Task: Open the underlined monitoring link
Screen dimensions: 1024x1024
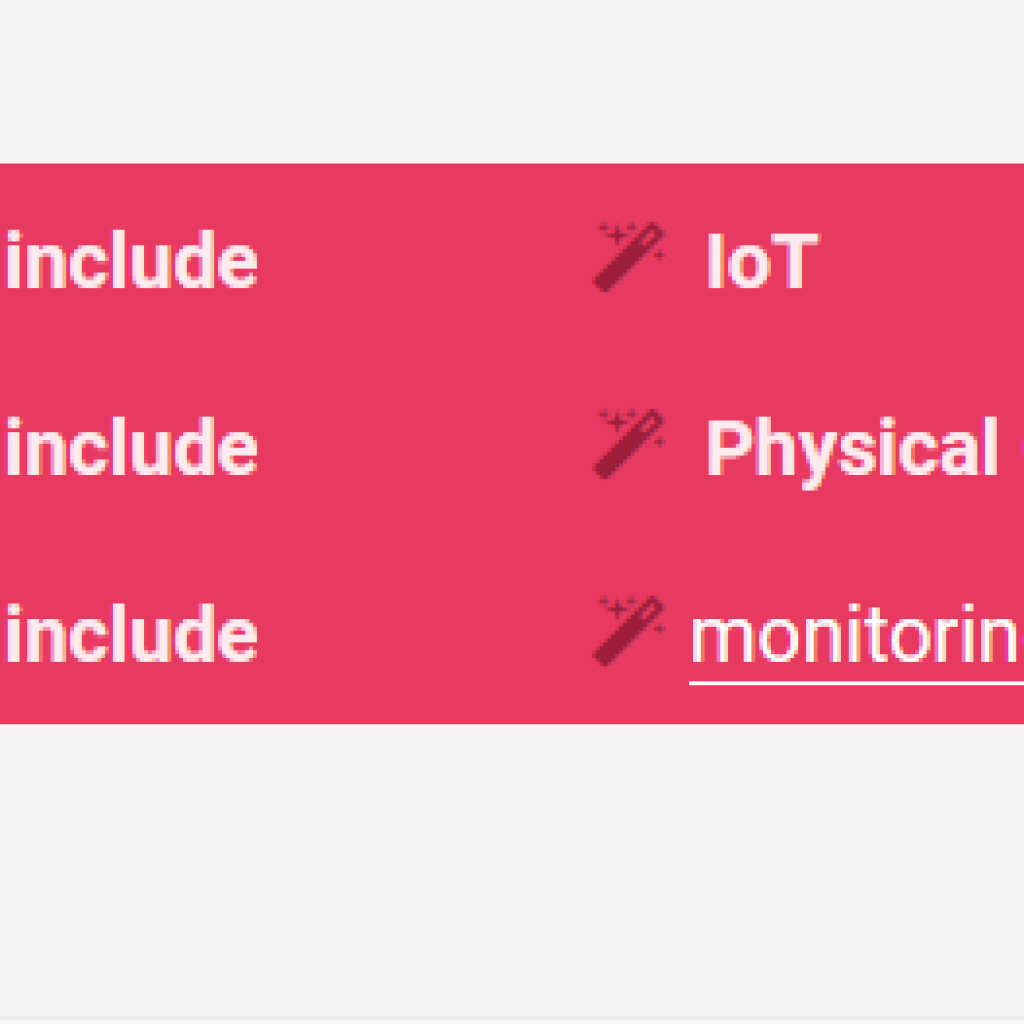Action: [x=857, y=635]
